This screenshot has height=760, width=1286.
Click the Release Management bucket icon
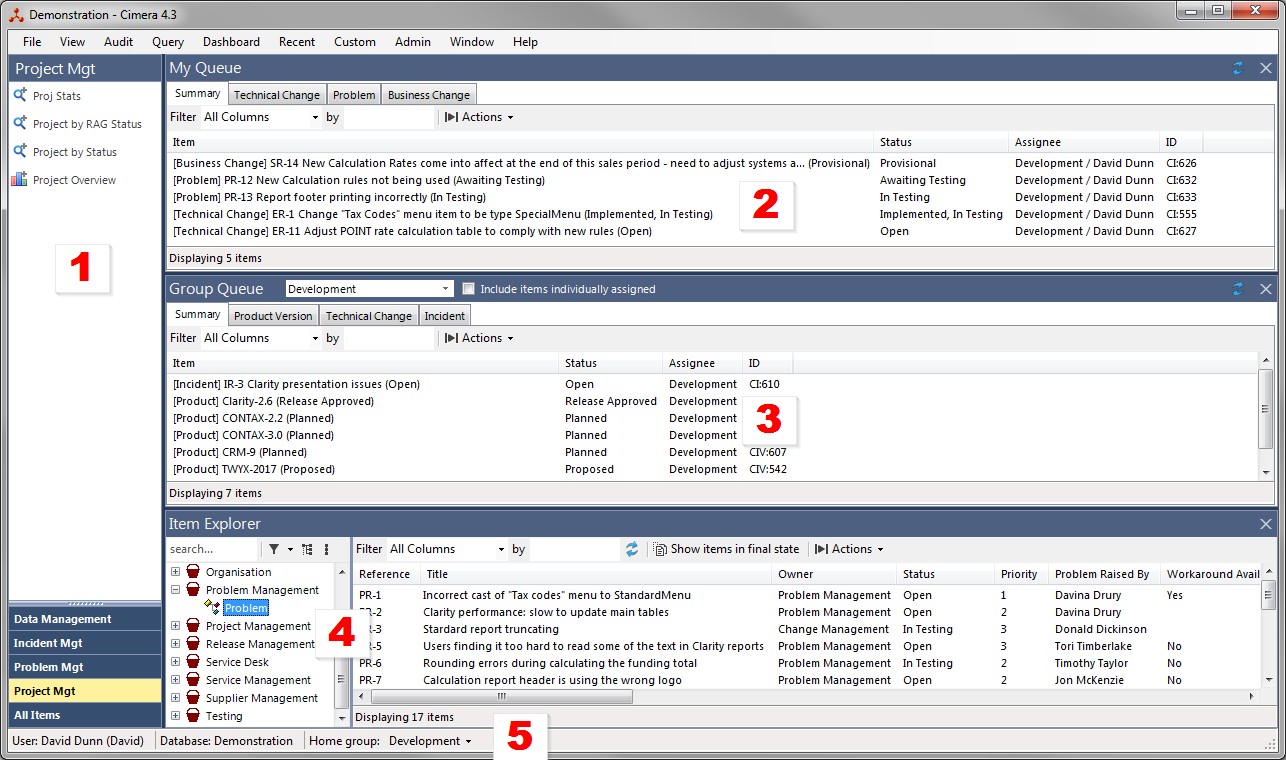pyautogui.click(x=193, y=644)
